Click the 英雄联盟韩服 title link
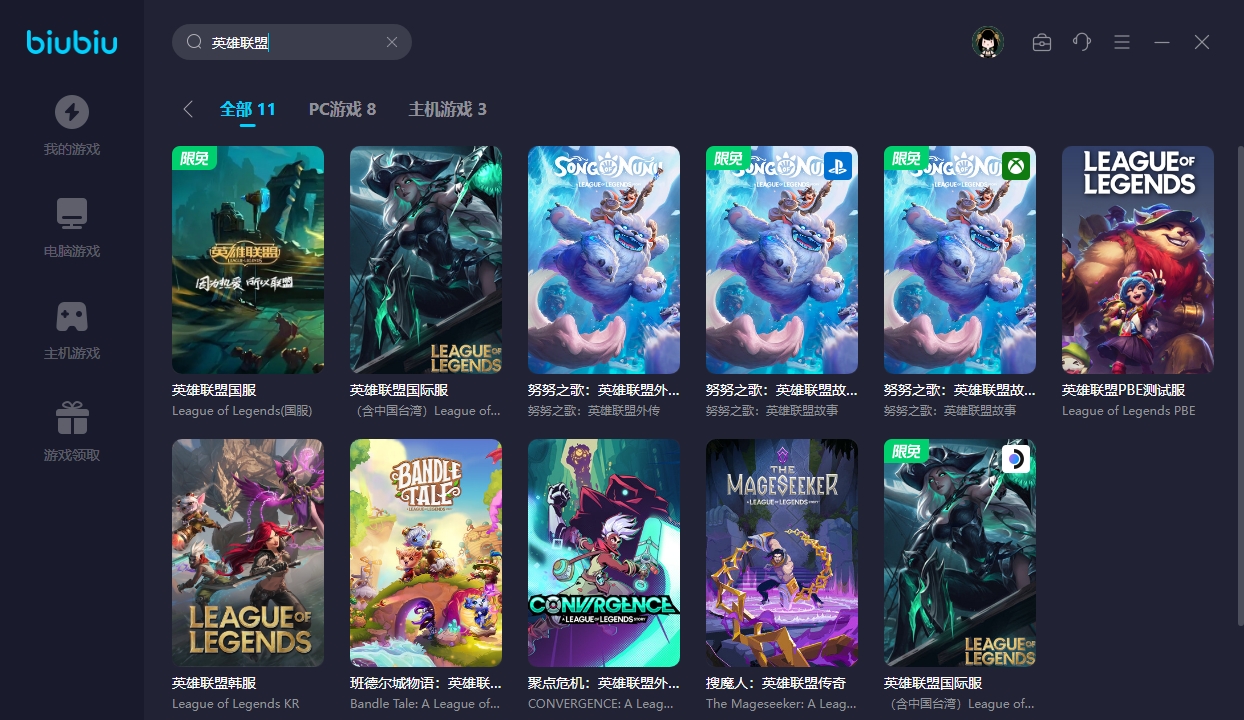This screenshot has width=1244, height=720. 214,683
